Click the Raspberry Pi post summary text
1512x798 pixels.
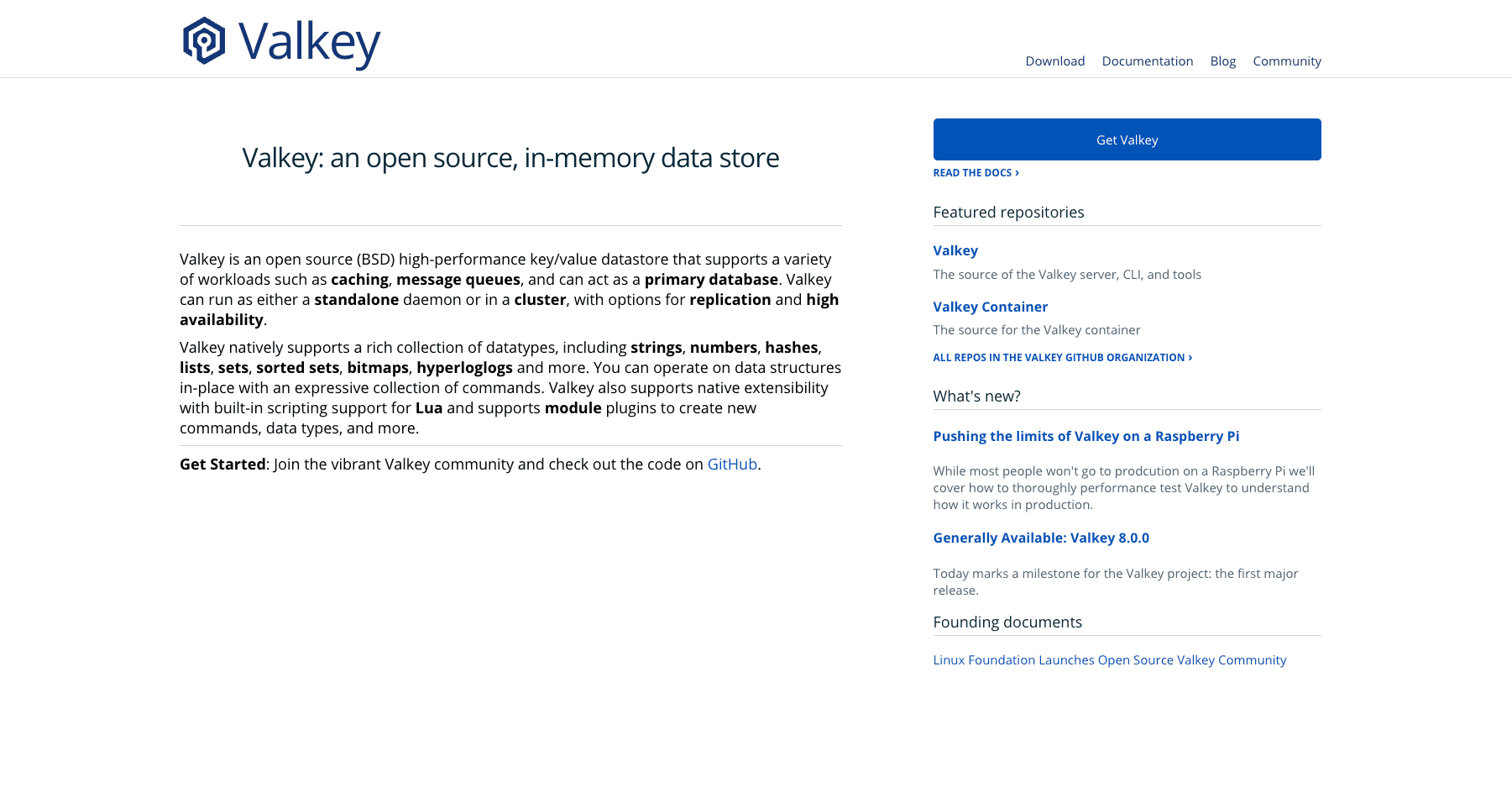tap(1123, 488)
